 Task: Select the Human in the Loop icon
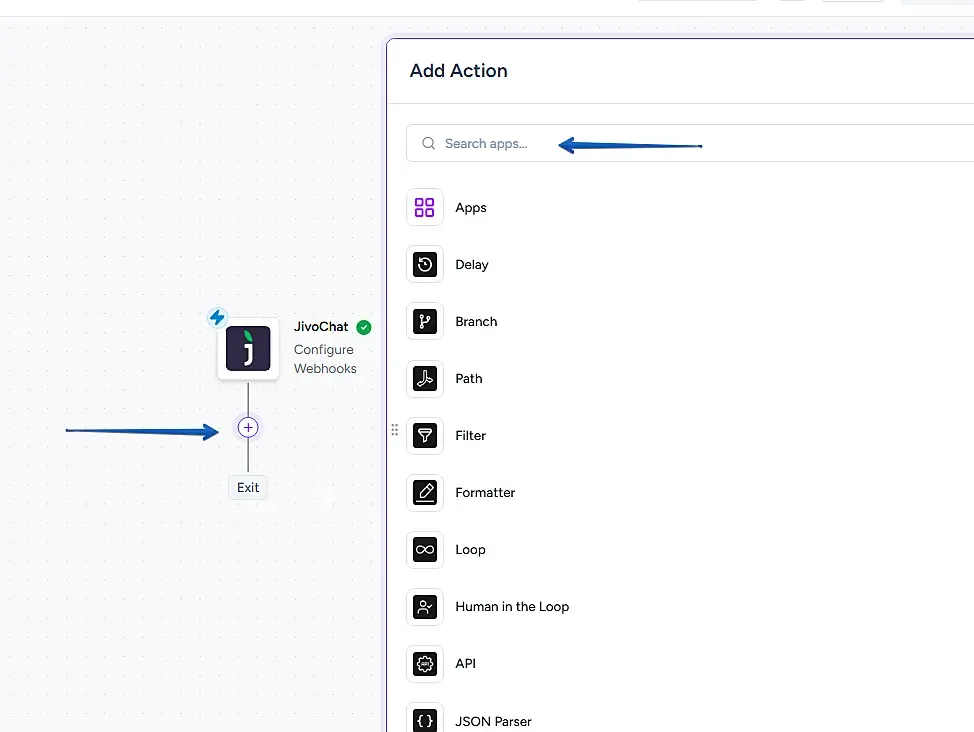click(425, 606)
